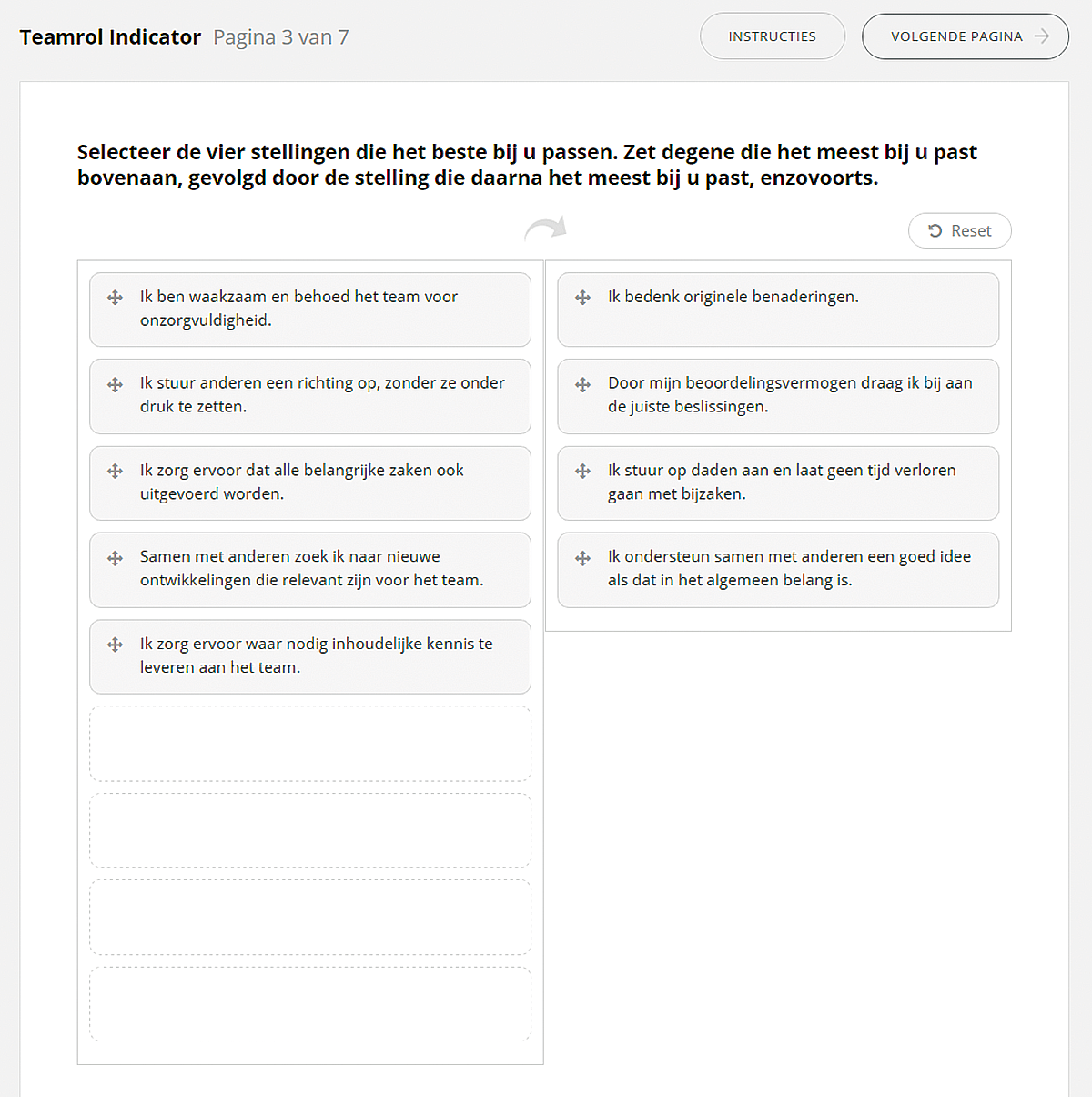Viewport: 1092px width, 1097px height.
Task: Click move handle for 'alle belangrijke zaken' statement
Action: coord(115,472)
